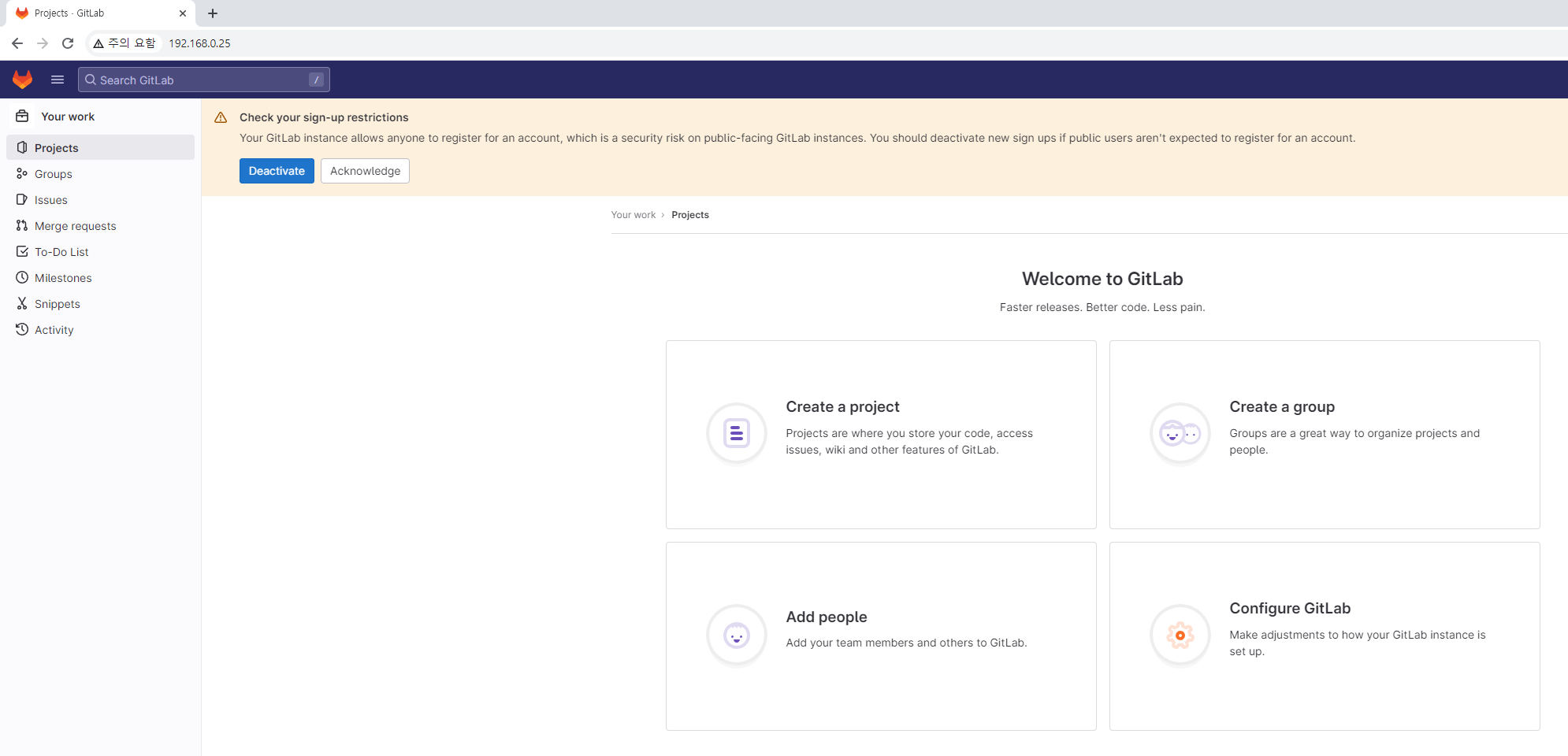Open To-Do List in the sidebar
The height and width of the screenshot is (756, 1568).
pos(100,251)
